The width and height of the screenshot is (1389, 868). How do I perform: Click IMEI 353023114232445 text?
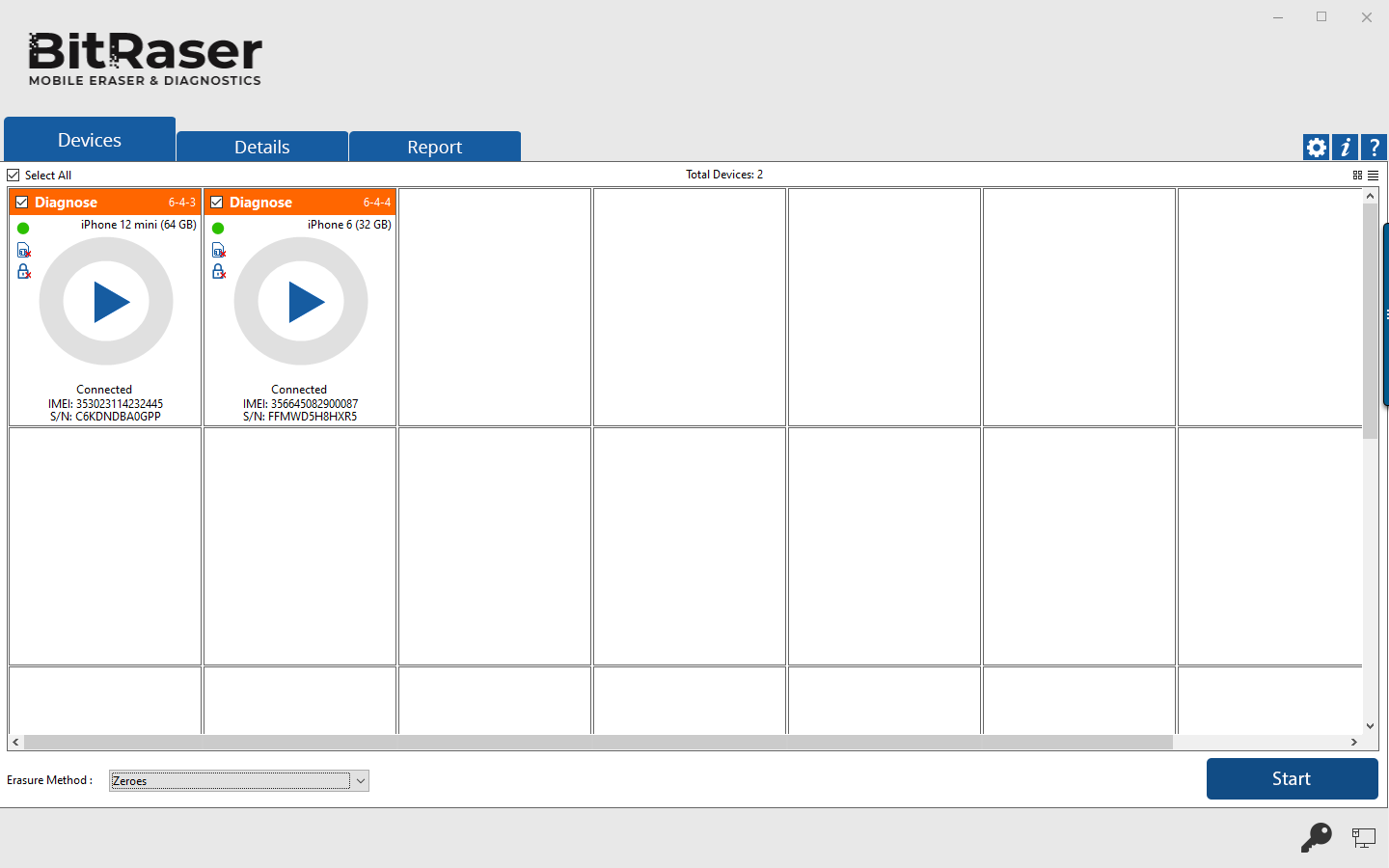coord(105,404)
